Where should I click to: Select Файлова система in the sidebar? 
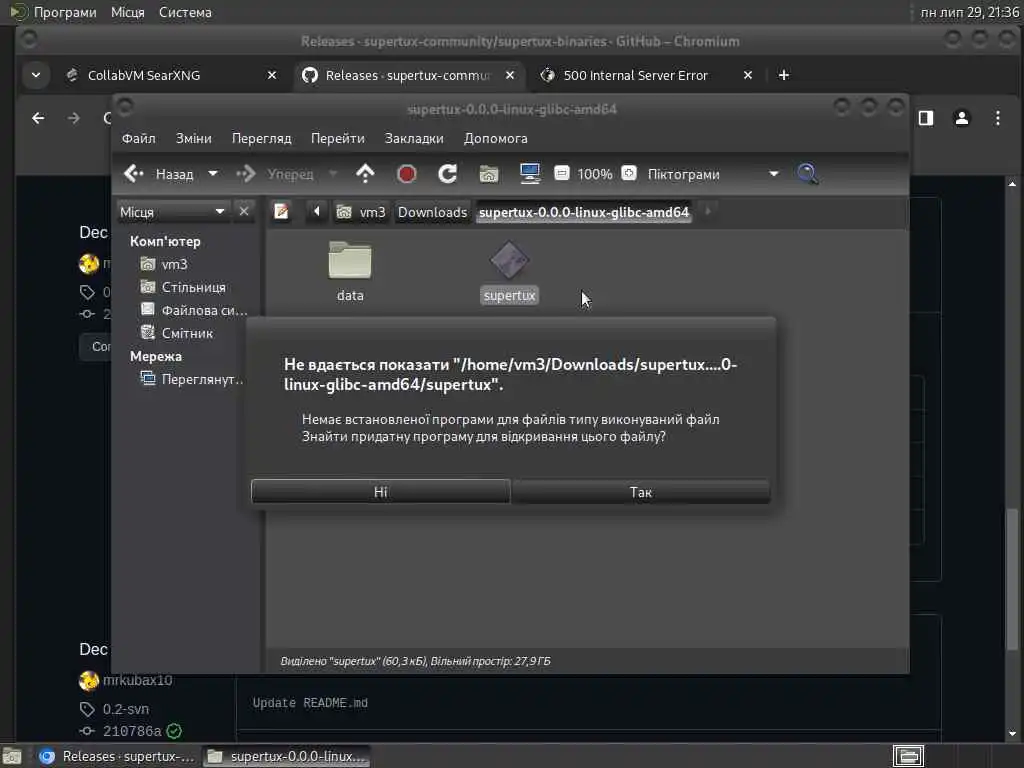[194, 310]
